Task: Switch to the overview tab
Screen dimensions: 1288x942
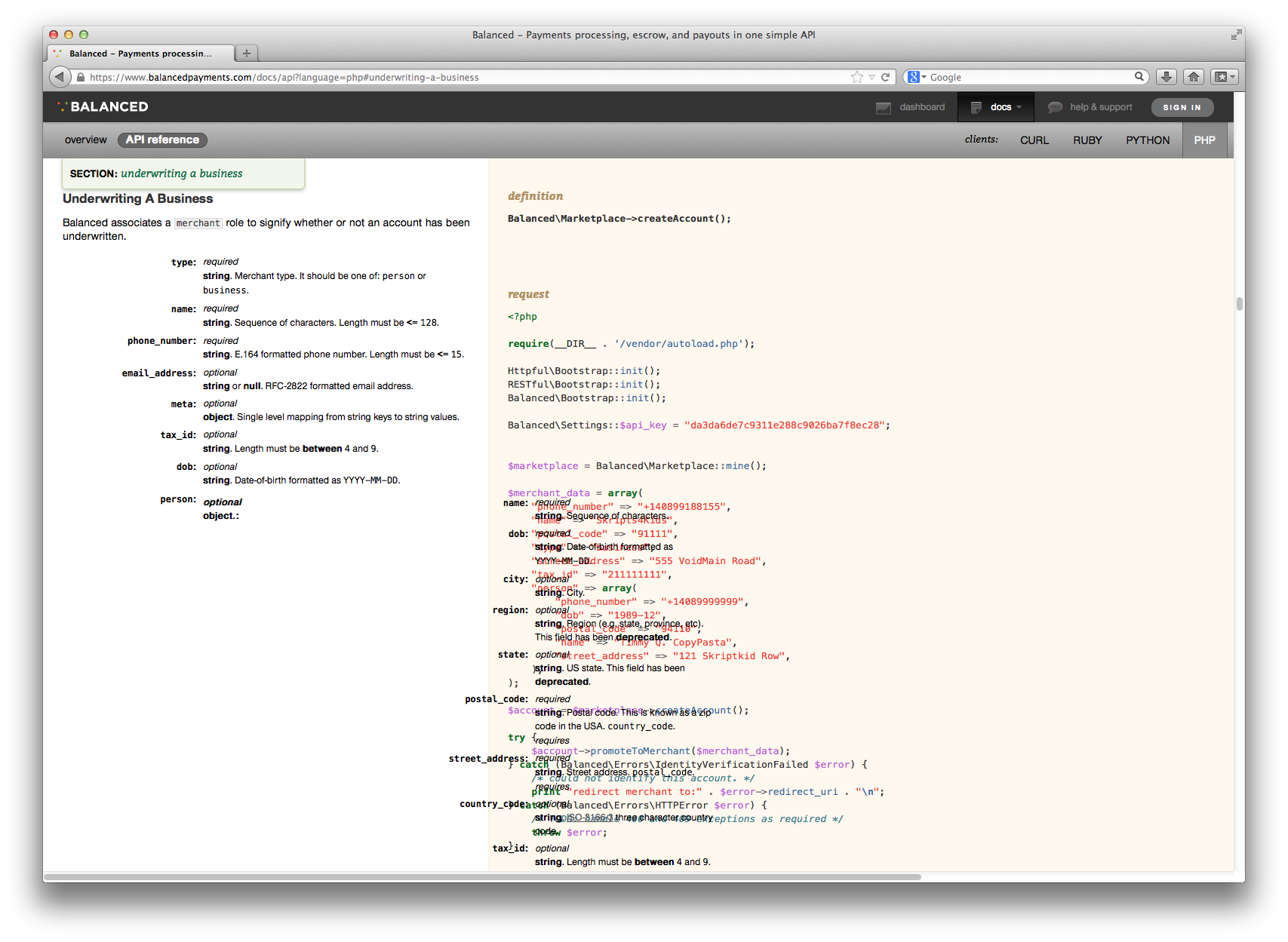Action: (x=86, y=140)
